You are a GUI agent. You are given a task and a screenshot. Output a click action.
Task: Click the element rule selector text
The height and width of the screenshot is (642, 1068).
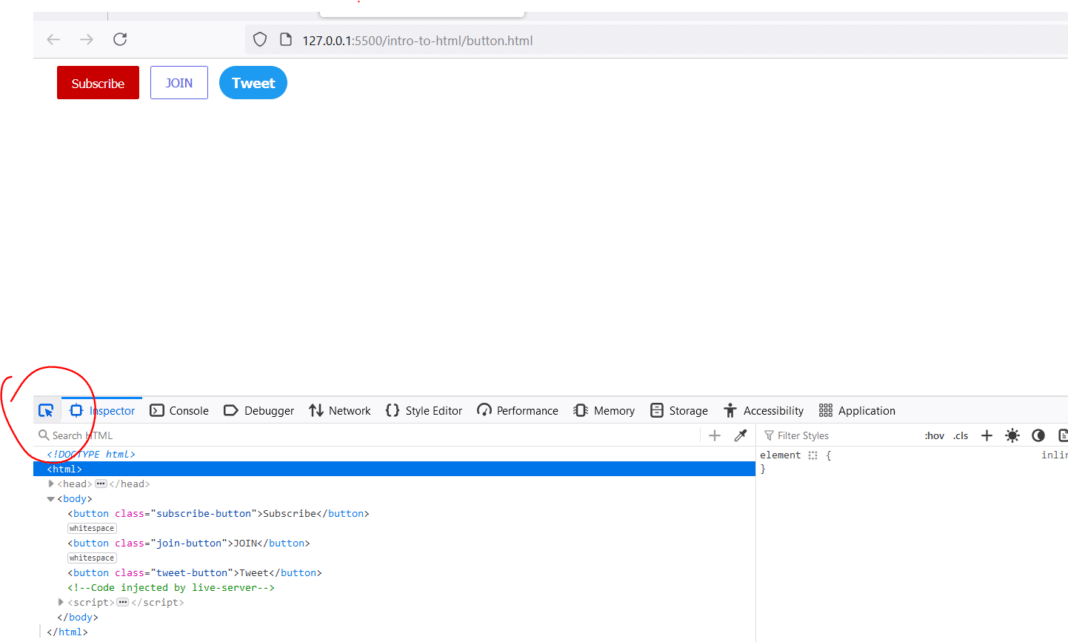pyautogui.click(x=781, y=455)
